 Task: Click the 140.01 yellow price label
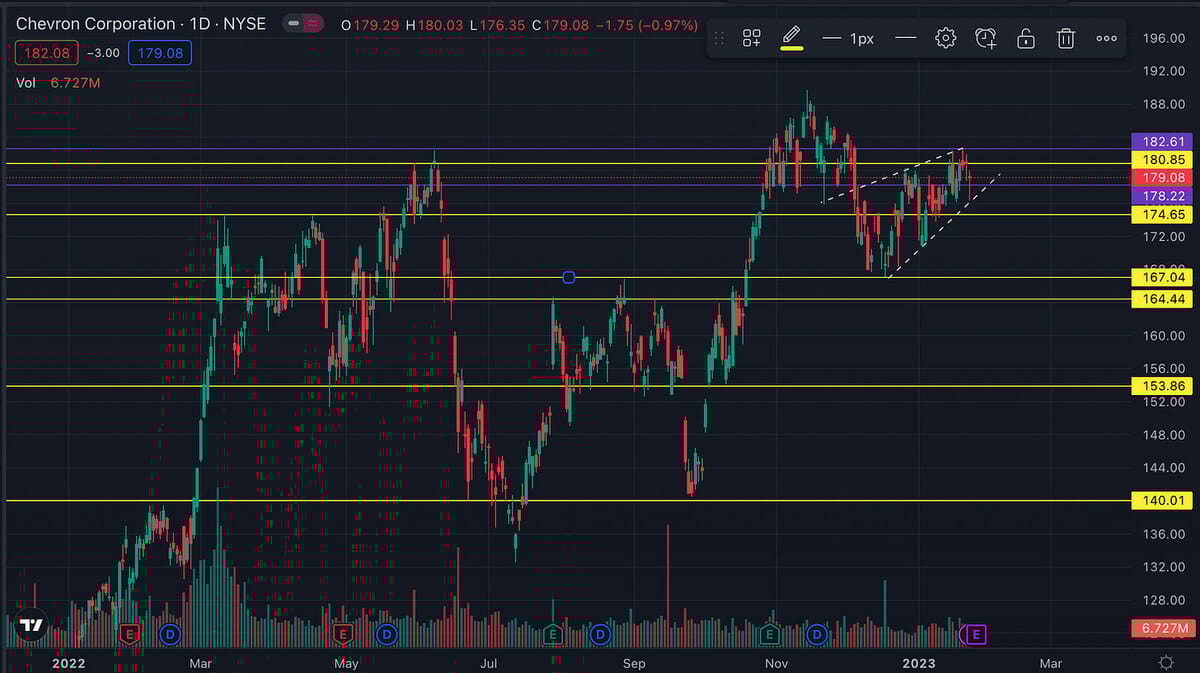tap(1161, 501)
